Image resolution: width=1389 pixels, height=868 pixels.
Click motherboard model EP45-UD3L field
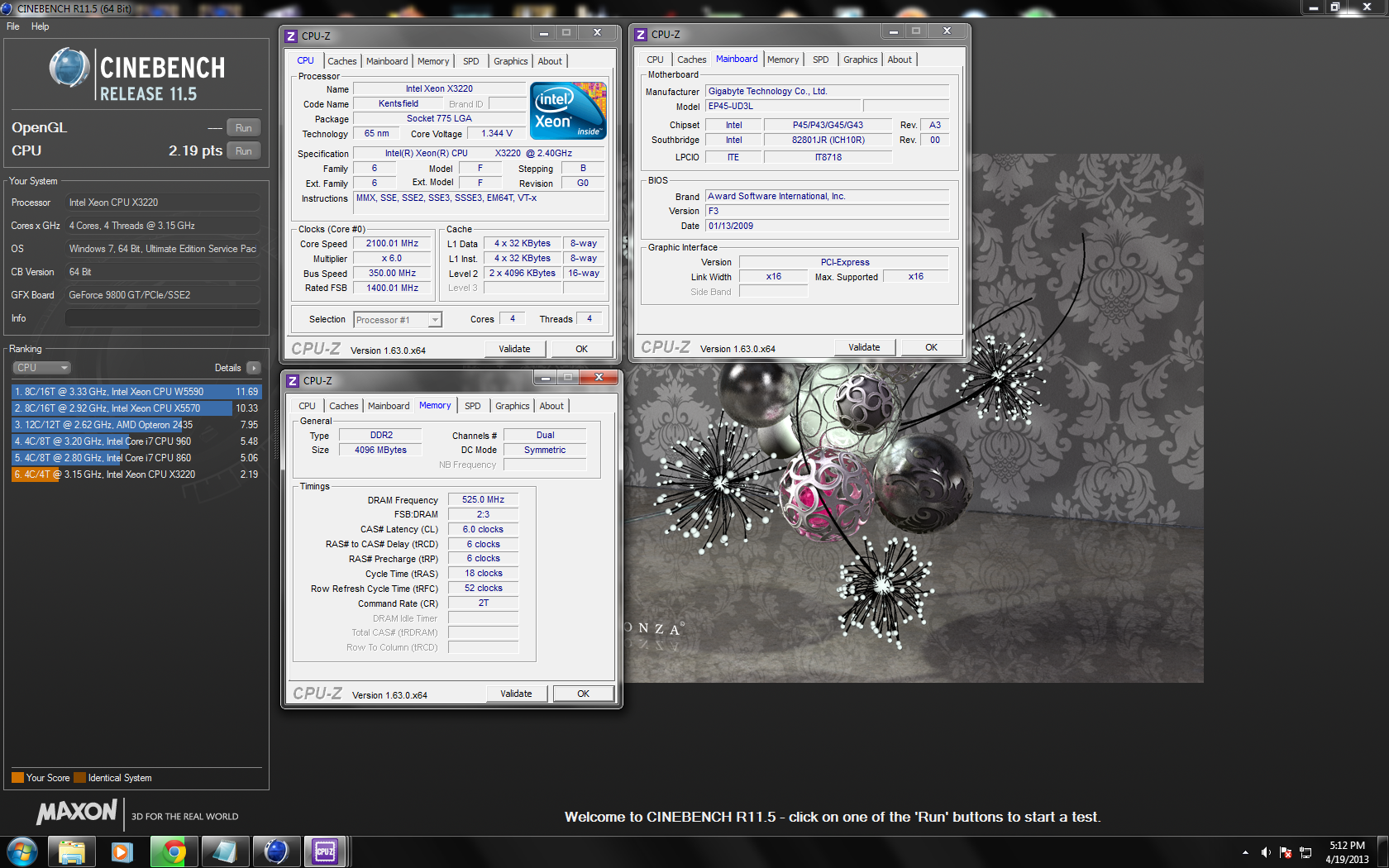(x=783, y=106)
